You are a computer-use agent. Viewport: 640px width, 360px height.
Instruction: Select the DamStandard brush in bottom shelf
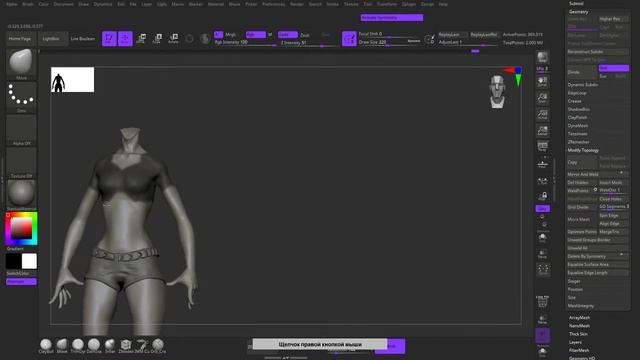click(94, 346)
